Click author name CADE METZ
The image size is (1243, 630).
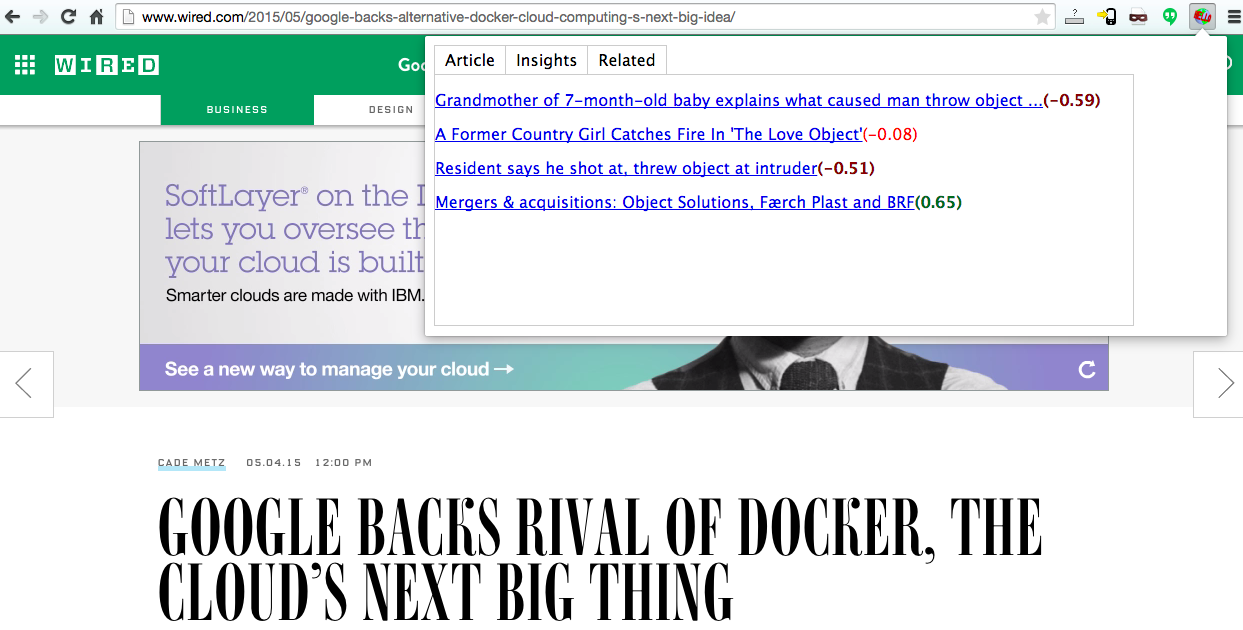point(192,463)
